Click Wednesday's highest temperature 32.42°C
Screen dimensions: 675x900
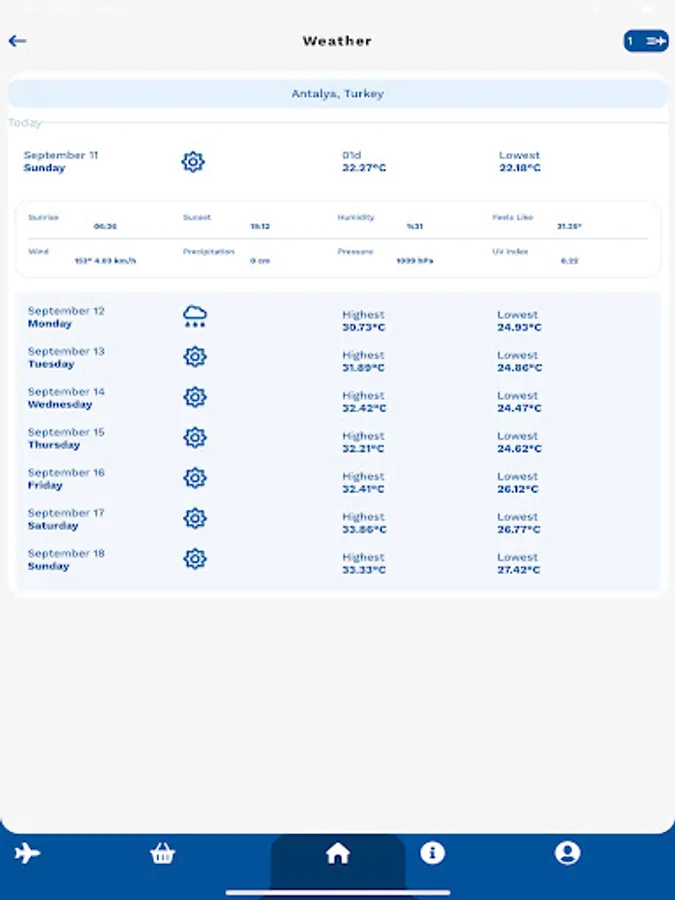click(x=364, y=408)
